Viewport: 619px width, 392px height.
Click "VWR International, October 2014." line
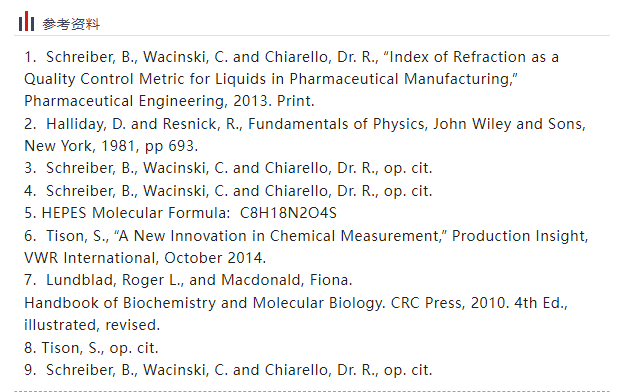click(x=145, y=259)
